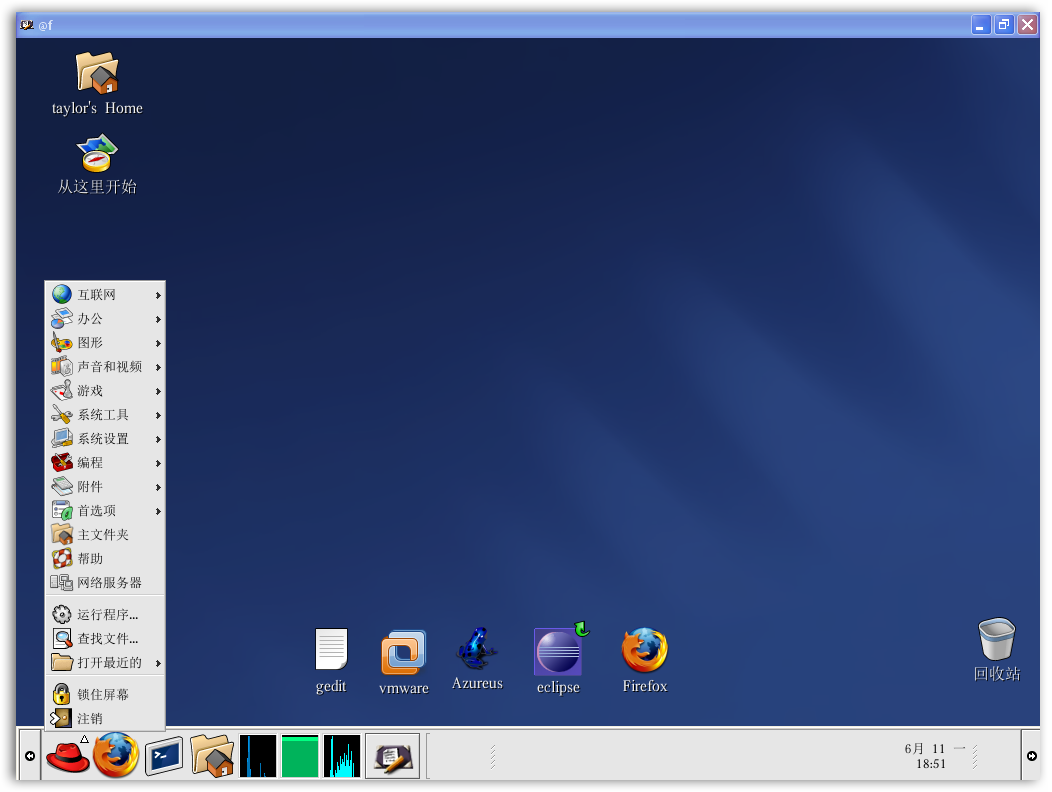Screen dimensions: 1052x792
Task: Click the Red Hat main menu icon
Action: coord(67,756)
